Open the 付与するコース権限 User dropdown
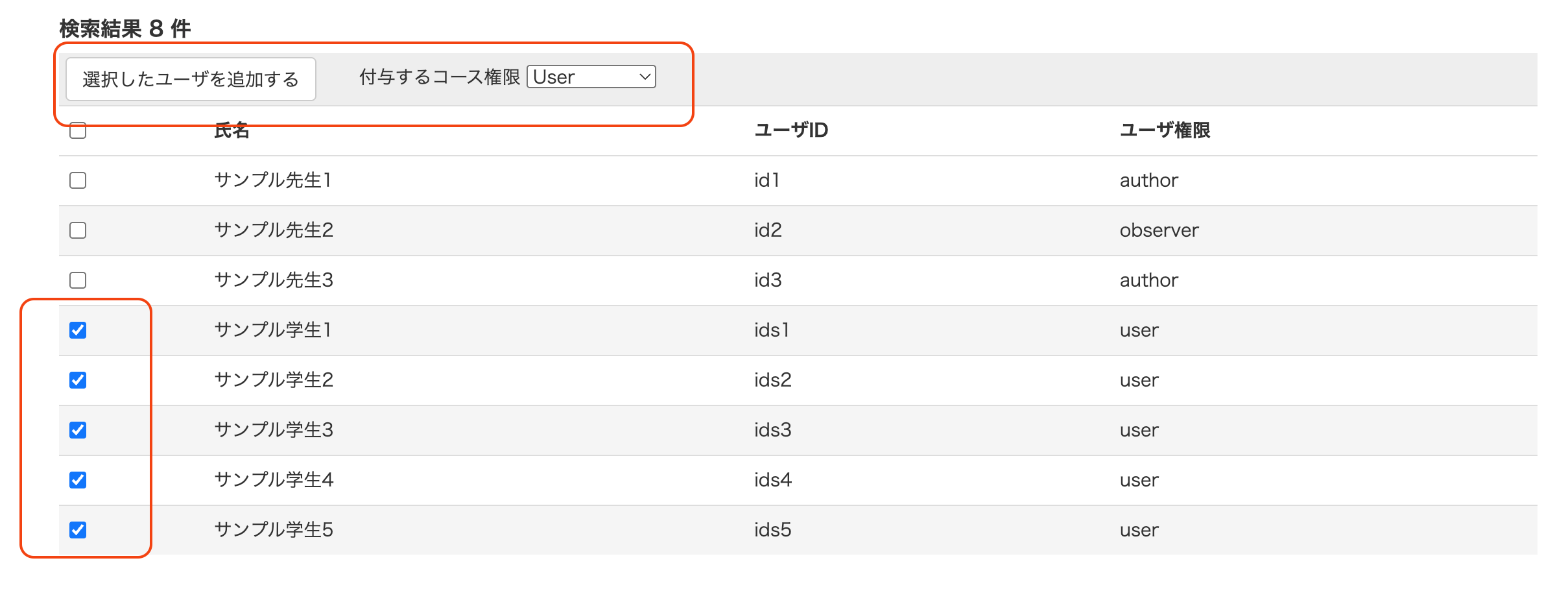1568x602 pixels. (x=591, y=77)
